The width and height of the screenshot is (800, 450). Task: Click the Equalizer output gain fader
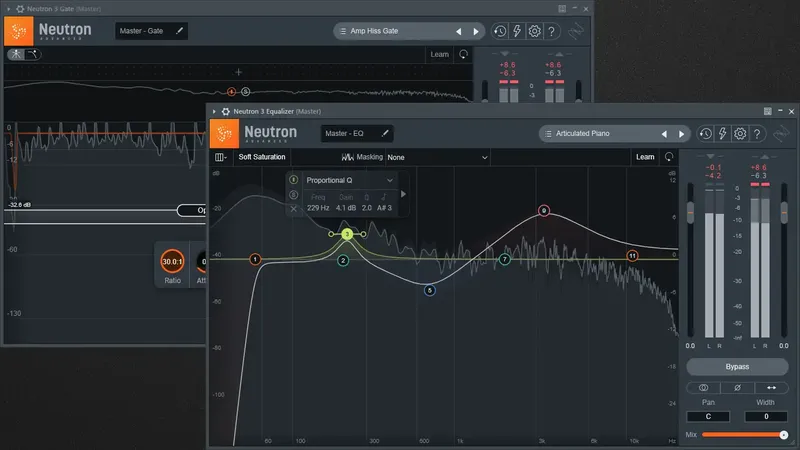[x=784, y=213]
